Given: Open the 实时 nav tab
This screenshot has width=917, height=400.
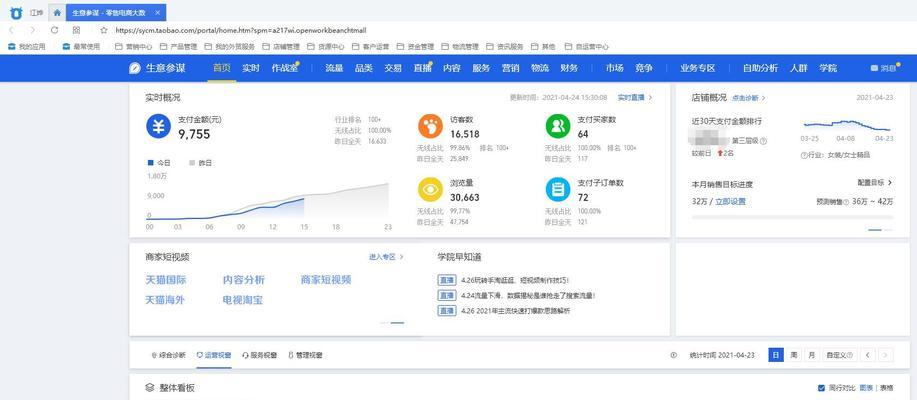Looking at the screenshot, I should click(x=251, y=68).
